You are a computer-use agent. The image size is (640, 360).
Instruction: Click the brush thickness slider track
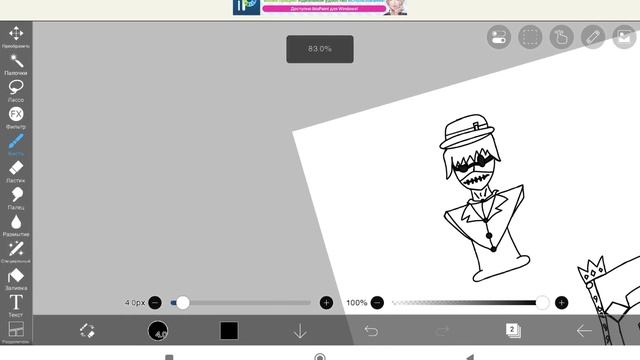pyautogui.click(x=241, y=303)
